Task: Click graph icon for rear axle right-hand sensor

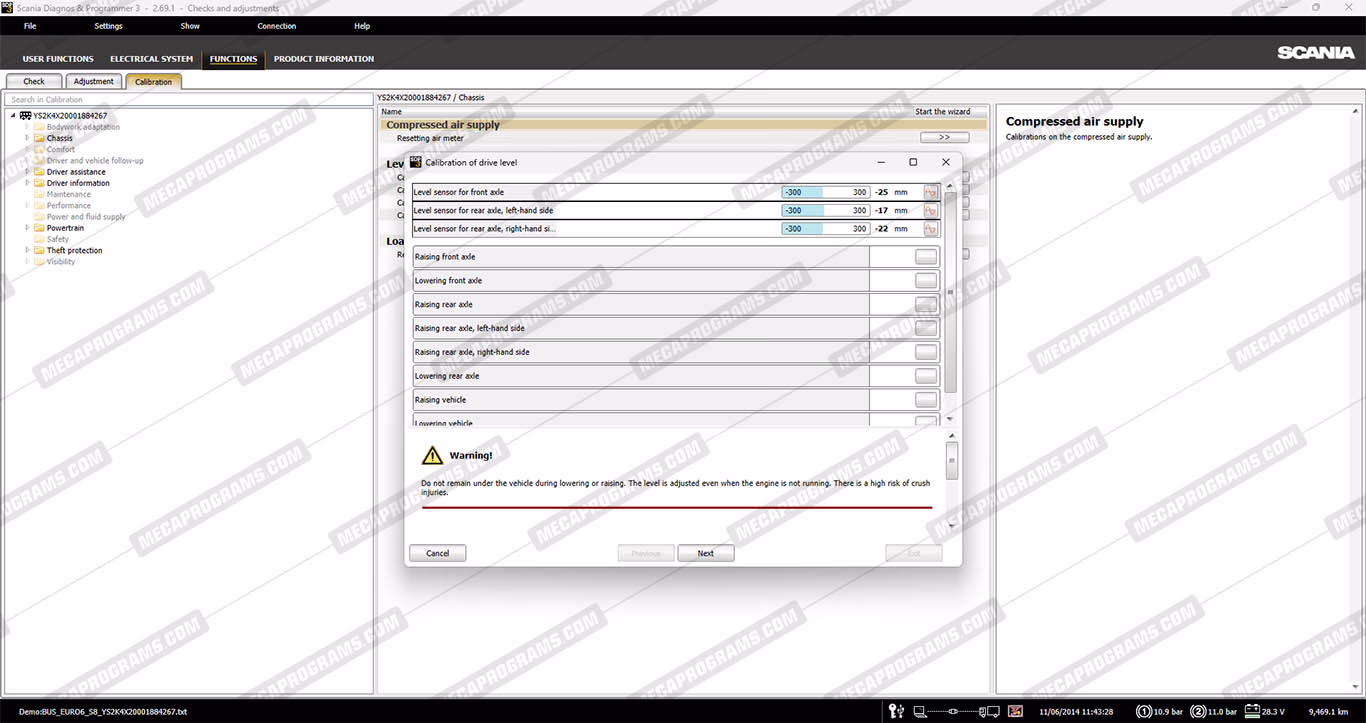Action: [x=930, y=229]
